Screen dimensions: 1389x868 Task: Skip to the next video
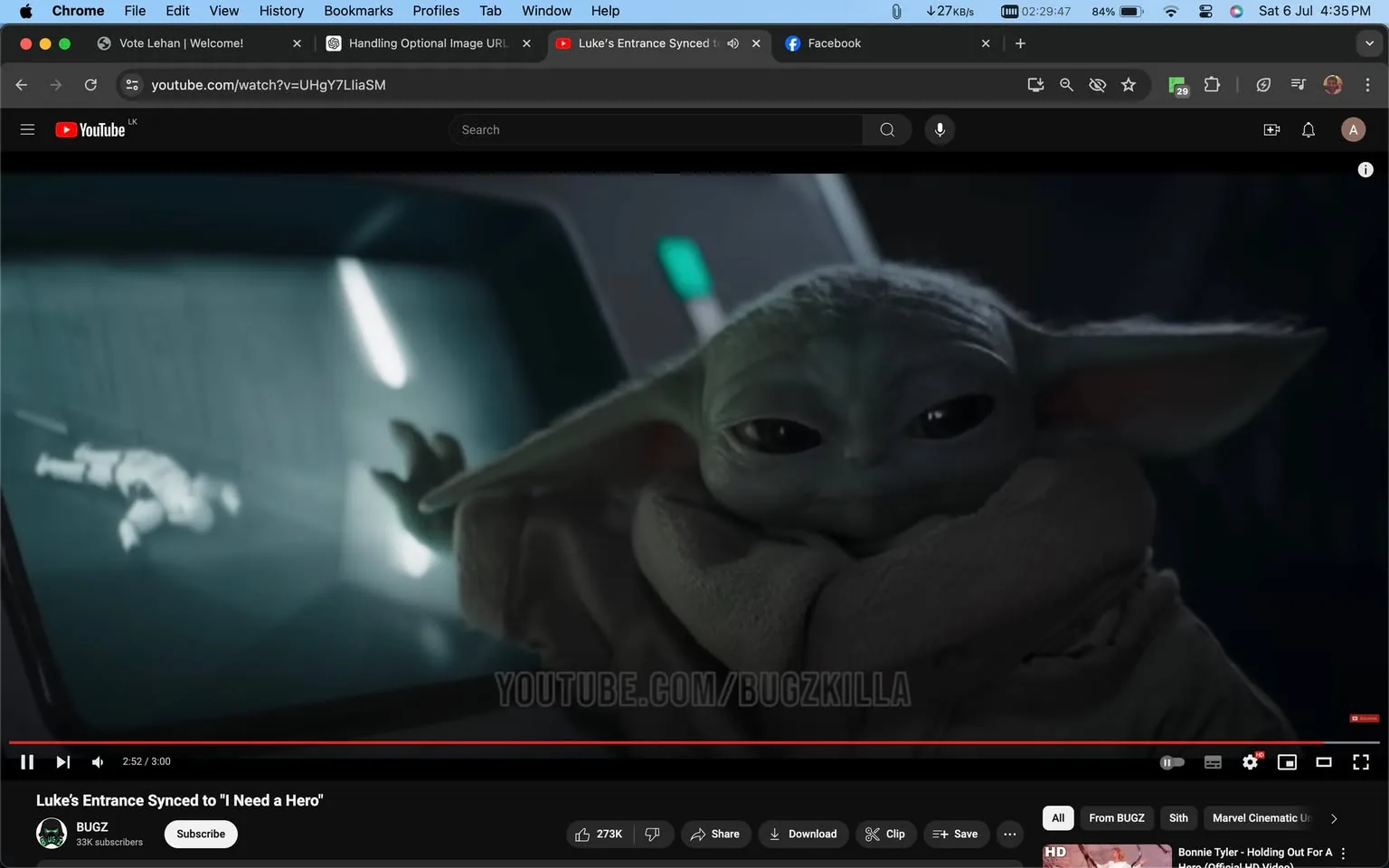point(61,761)
